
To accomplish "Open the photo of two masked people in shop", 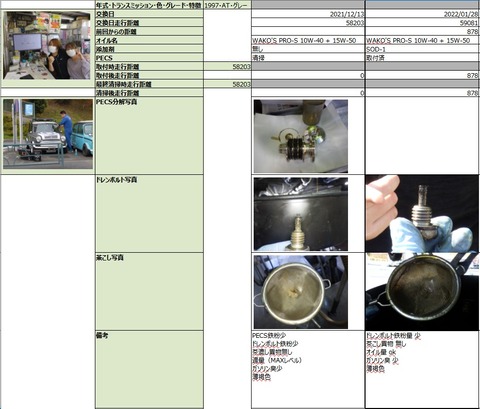I will (x=47, y=45).
